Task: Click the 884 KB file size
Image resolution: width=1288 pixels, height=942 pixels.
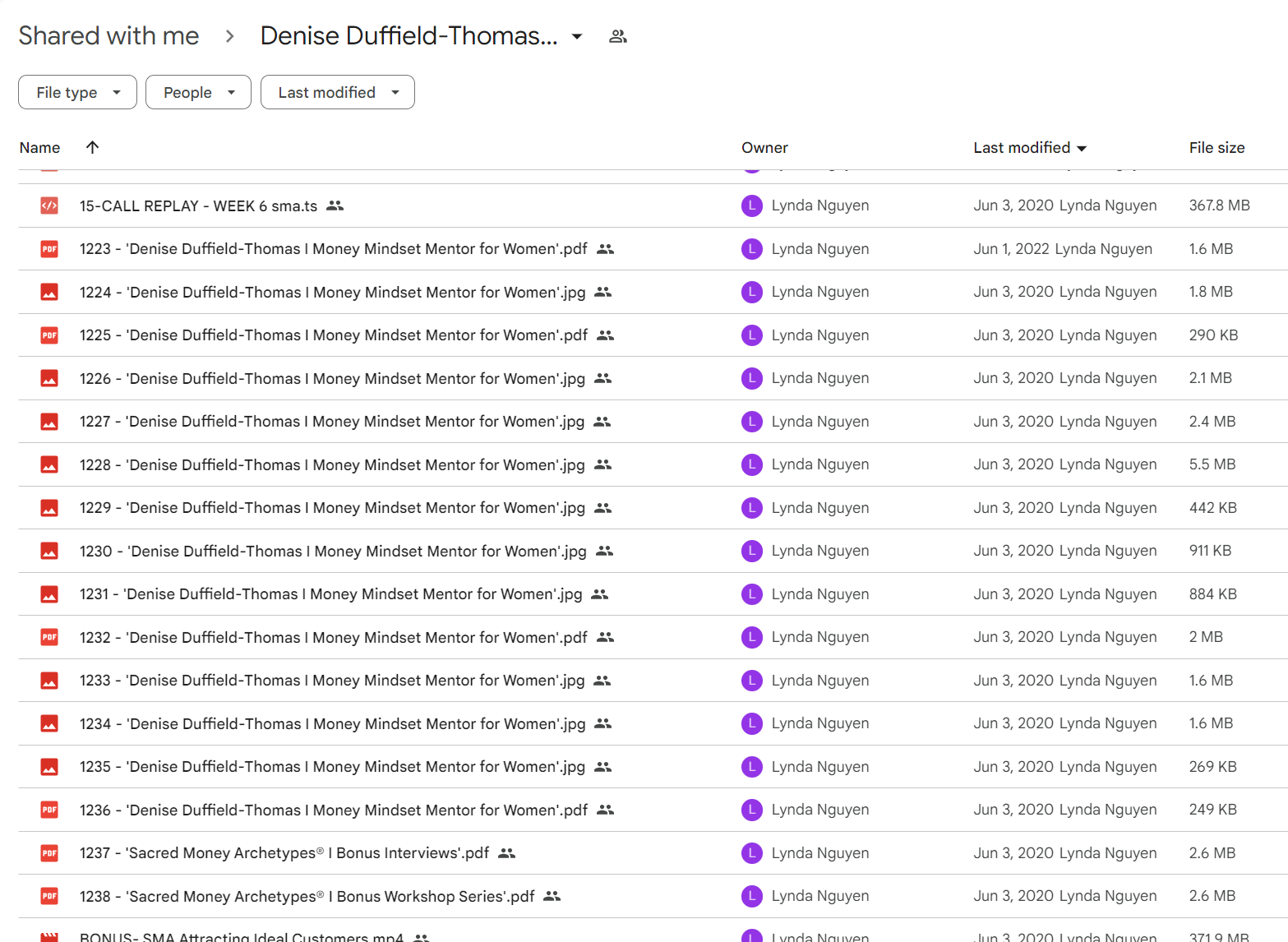Action: pyautogui.click(x=1212, y=594)
